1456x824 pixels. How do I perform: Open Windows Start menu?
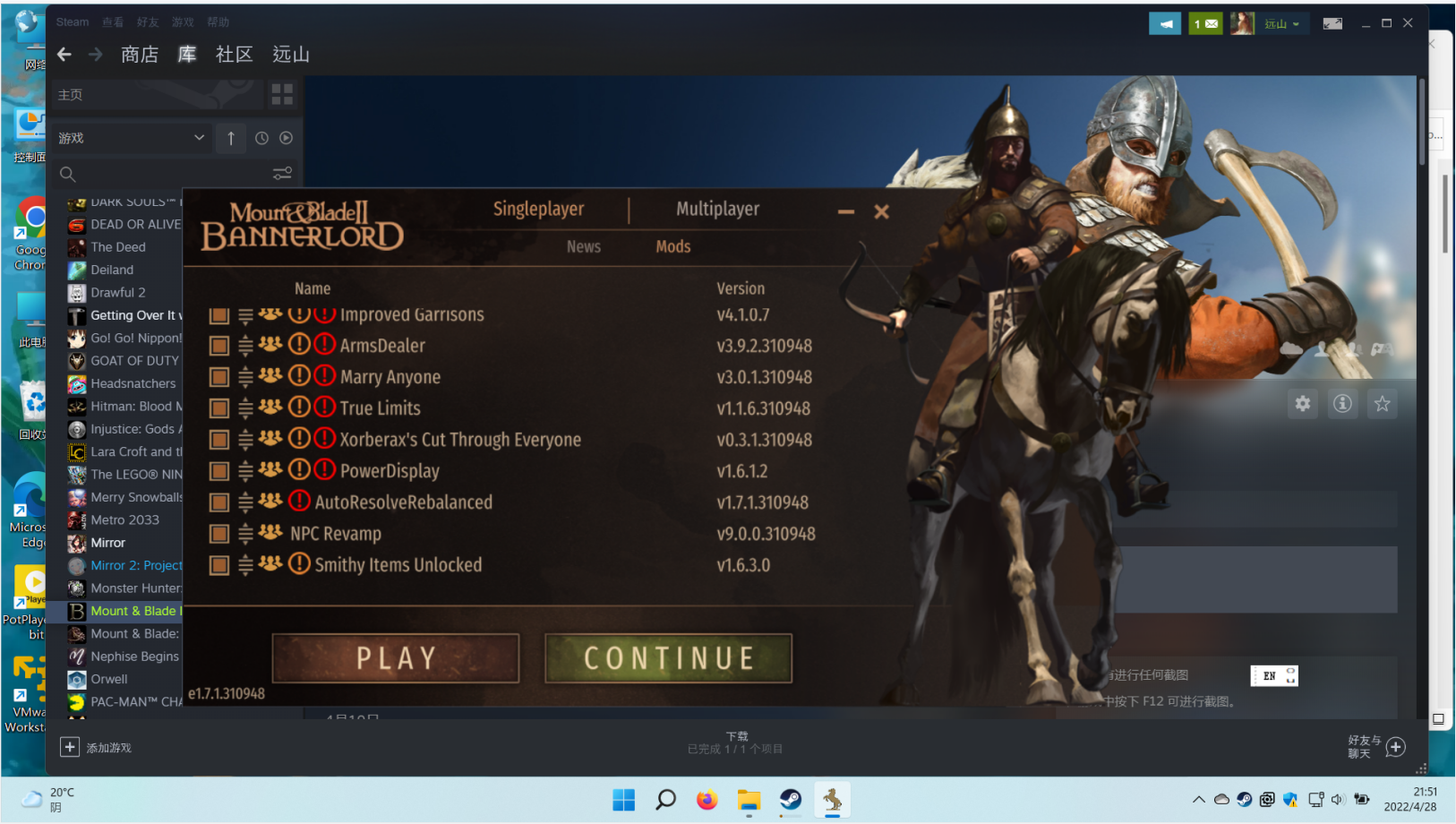tap(623, 800)
